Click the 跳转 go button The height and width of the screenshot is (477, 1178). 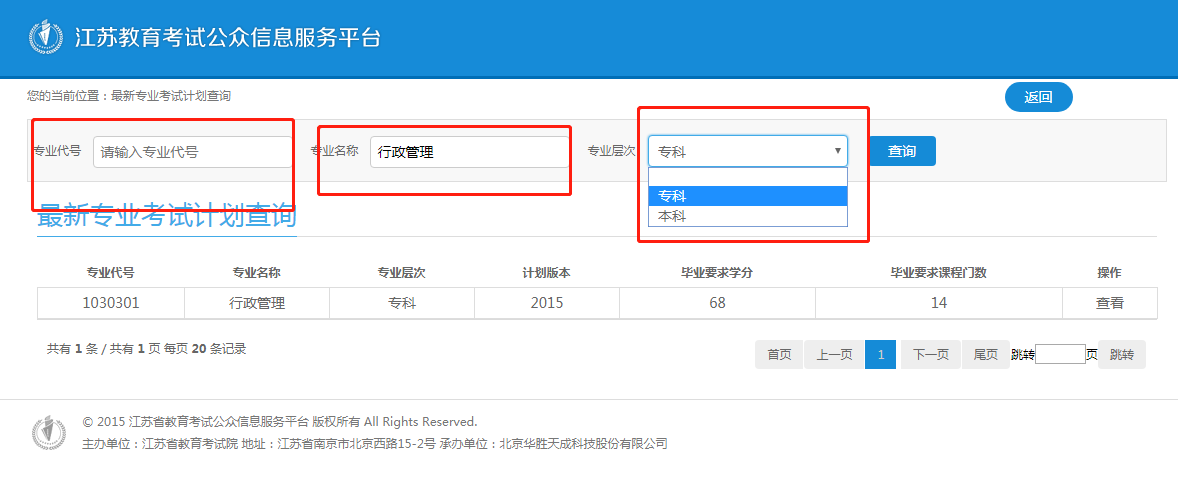[x=1122, y=355]
